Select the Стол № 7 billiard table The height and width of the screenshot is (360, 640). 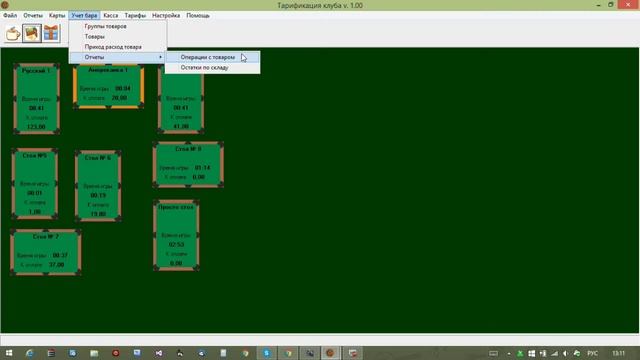46,252
